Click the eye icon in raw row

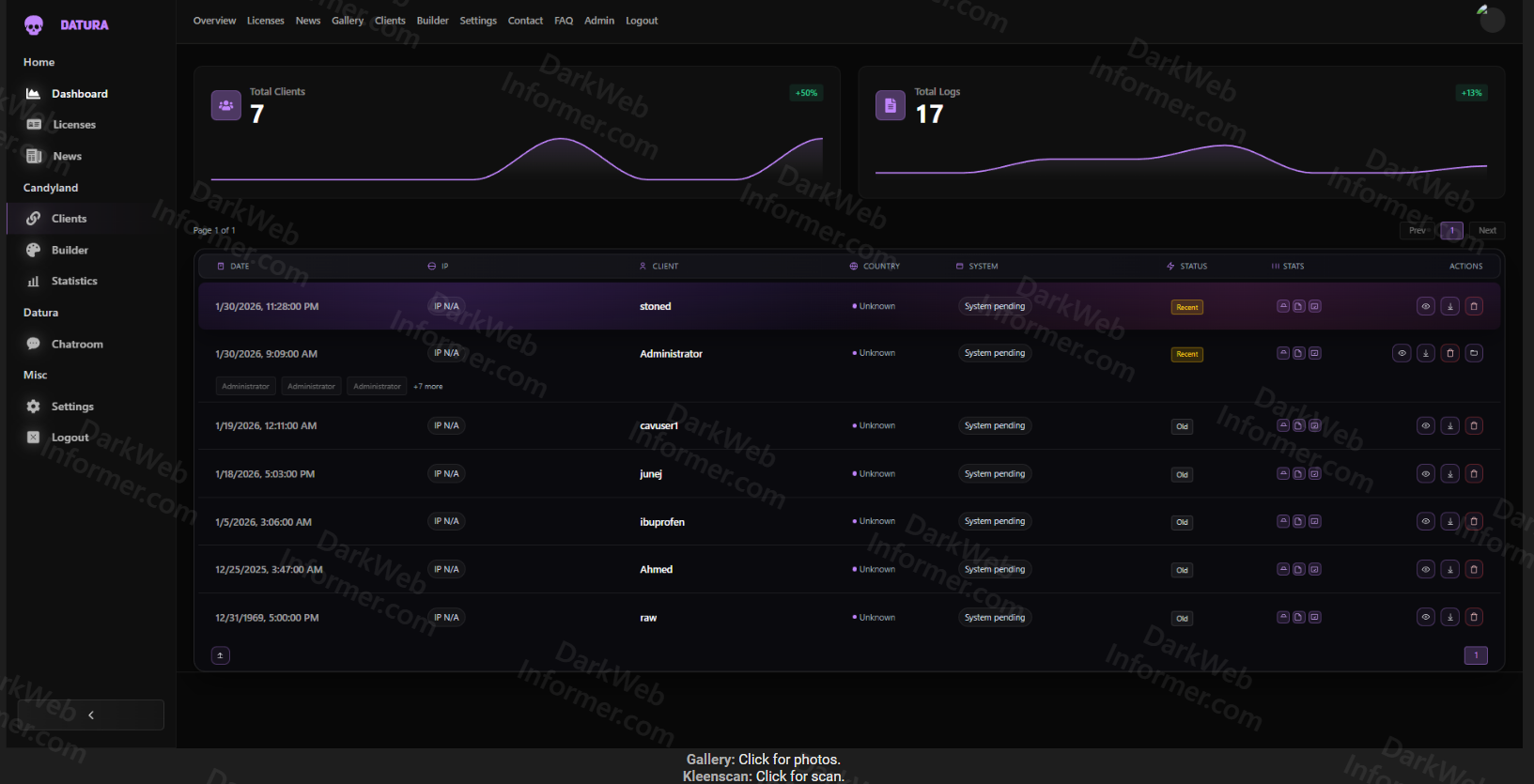point(1425,618)
